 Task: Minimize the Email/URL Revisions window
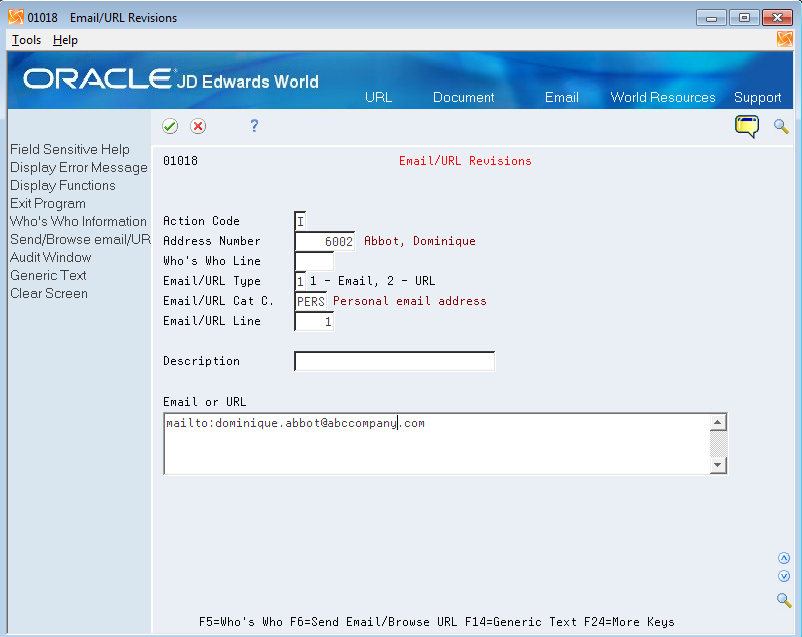[x=711, y=17]
